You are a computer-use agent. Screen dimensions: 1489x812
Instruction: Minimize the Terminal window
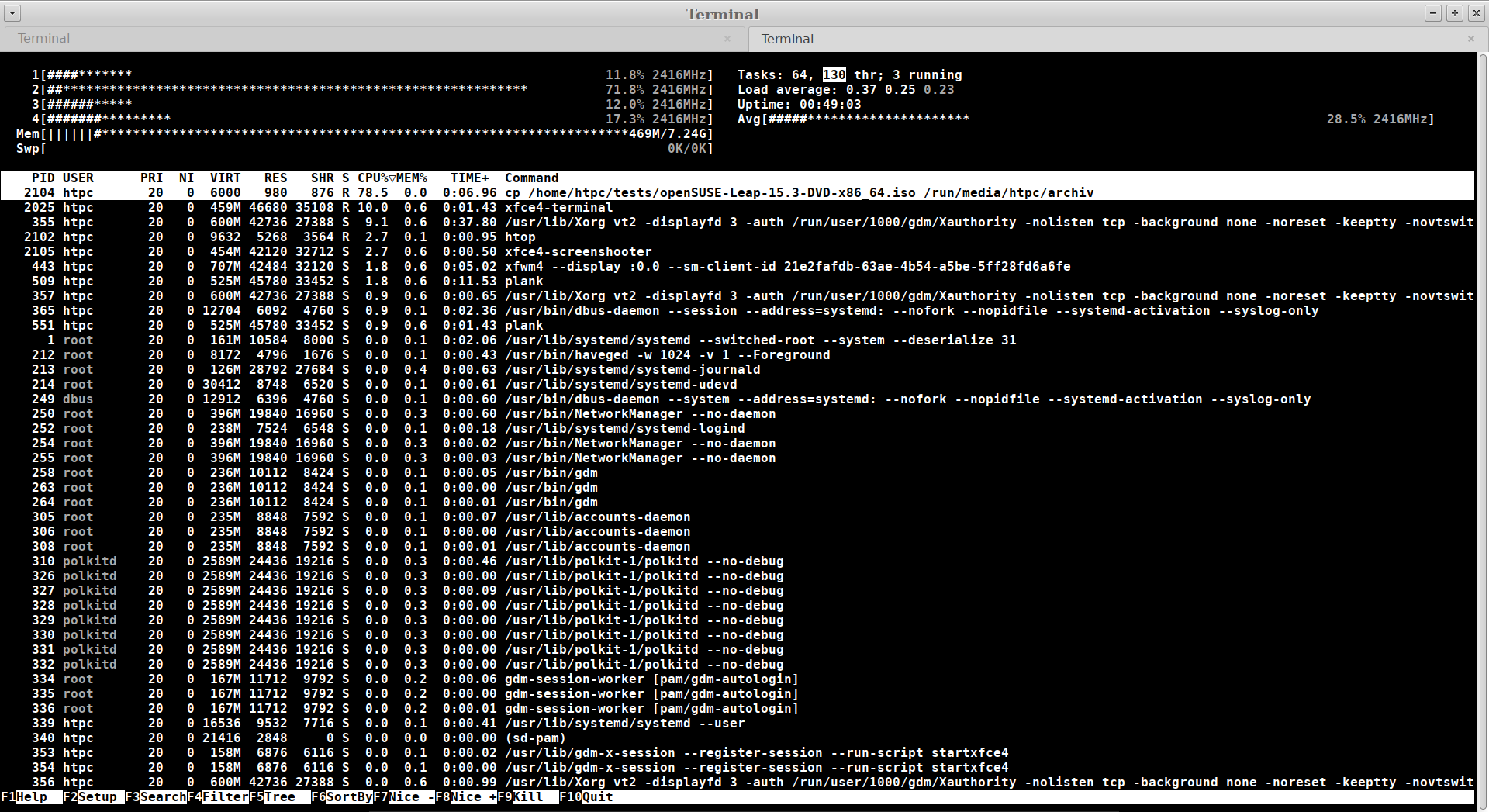pyautogui.click(x=1433, y=13)
